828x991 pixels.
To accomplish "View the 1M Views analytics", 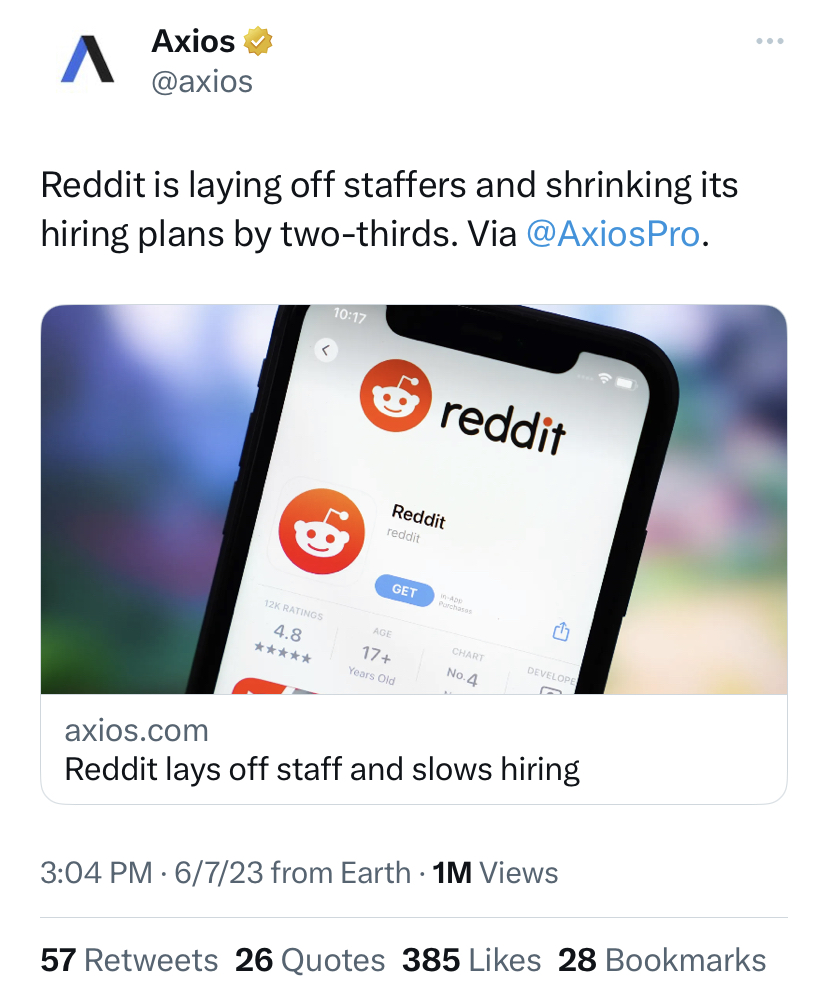I will point(496,872).
